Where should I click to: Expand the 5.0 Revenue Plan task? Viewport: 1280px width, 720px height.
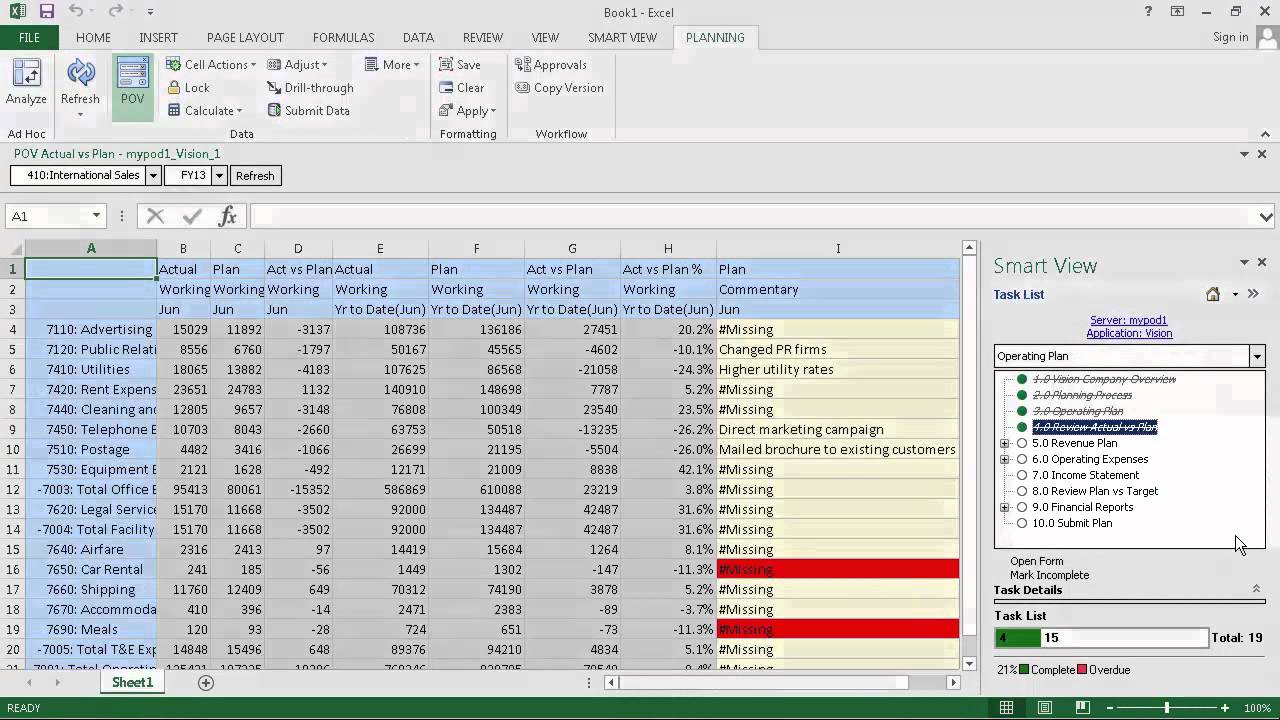pyautogui.click(x=1004, y=443)
